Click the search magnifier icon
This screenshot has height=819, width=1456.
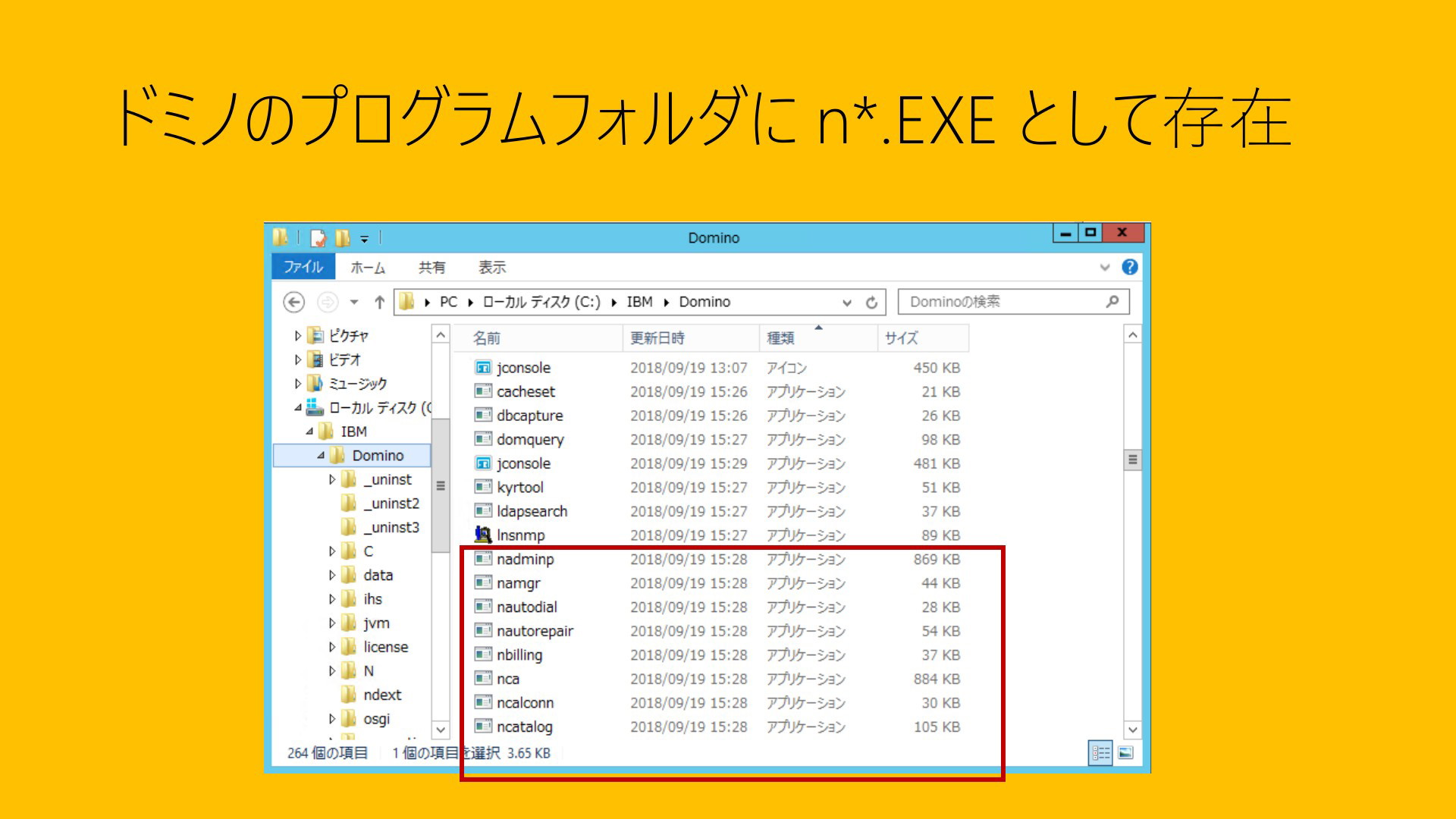(1112, 302)
